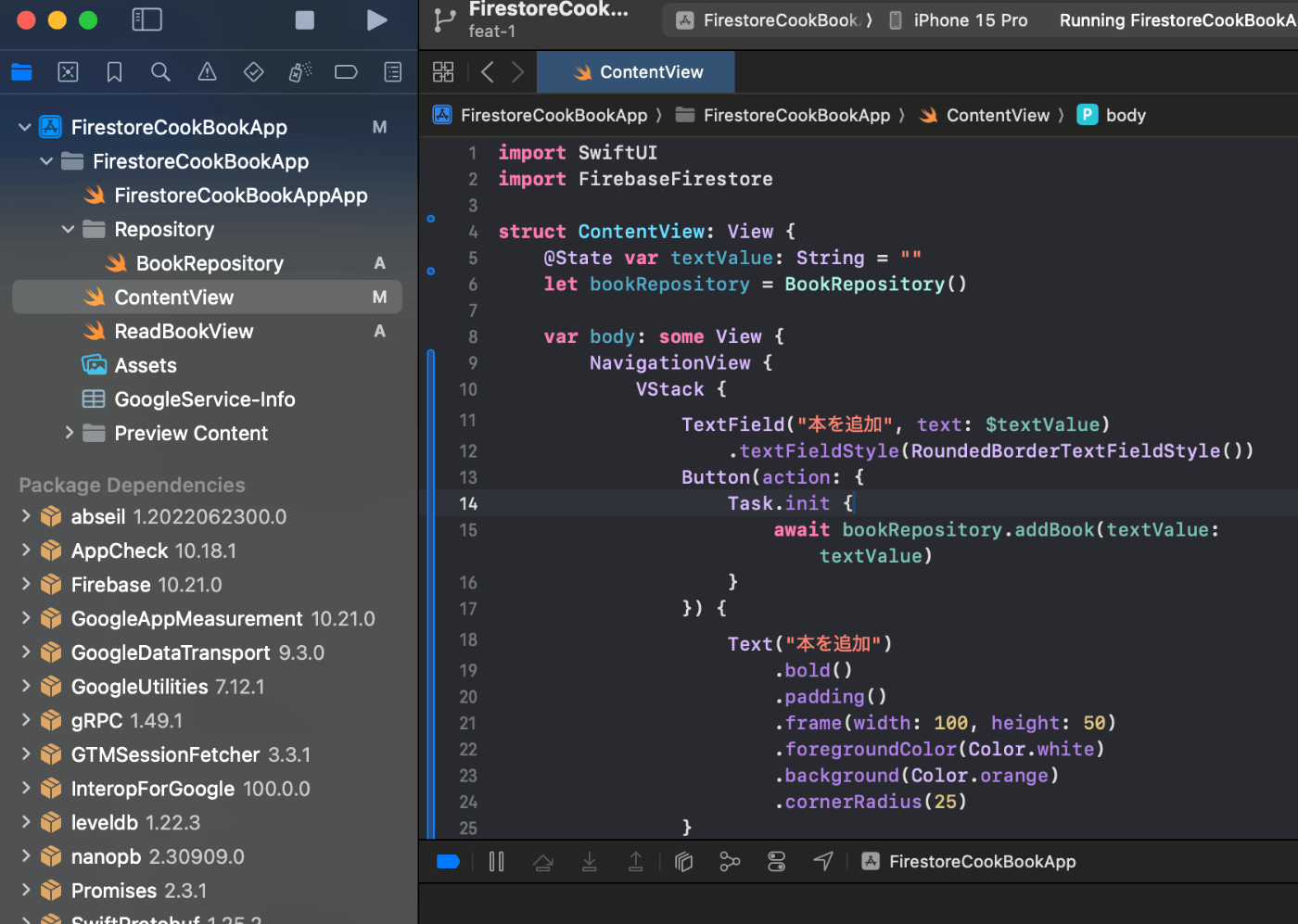Open Debug View Hierarchy
The width and height of the screenshot is (1298, 924).
(x=684, y=862)
